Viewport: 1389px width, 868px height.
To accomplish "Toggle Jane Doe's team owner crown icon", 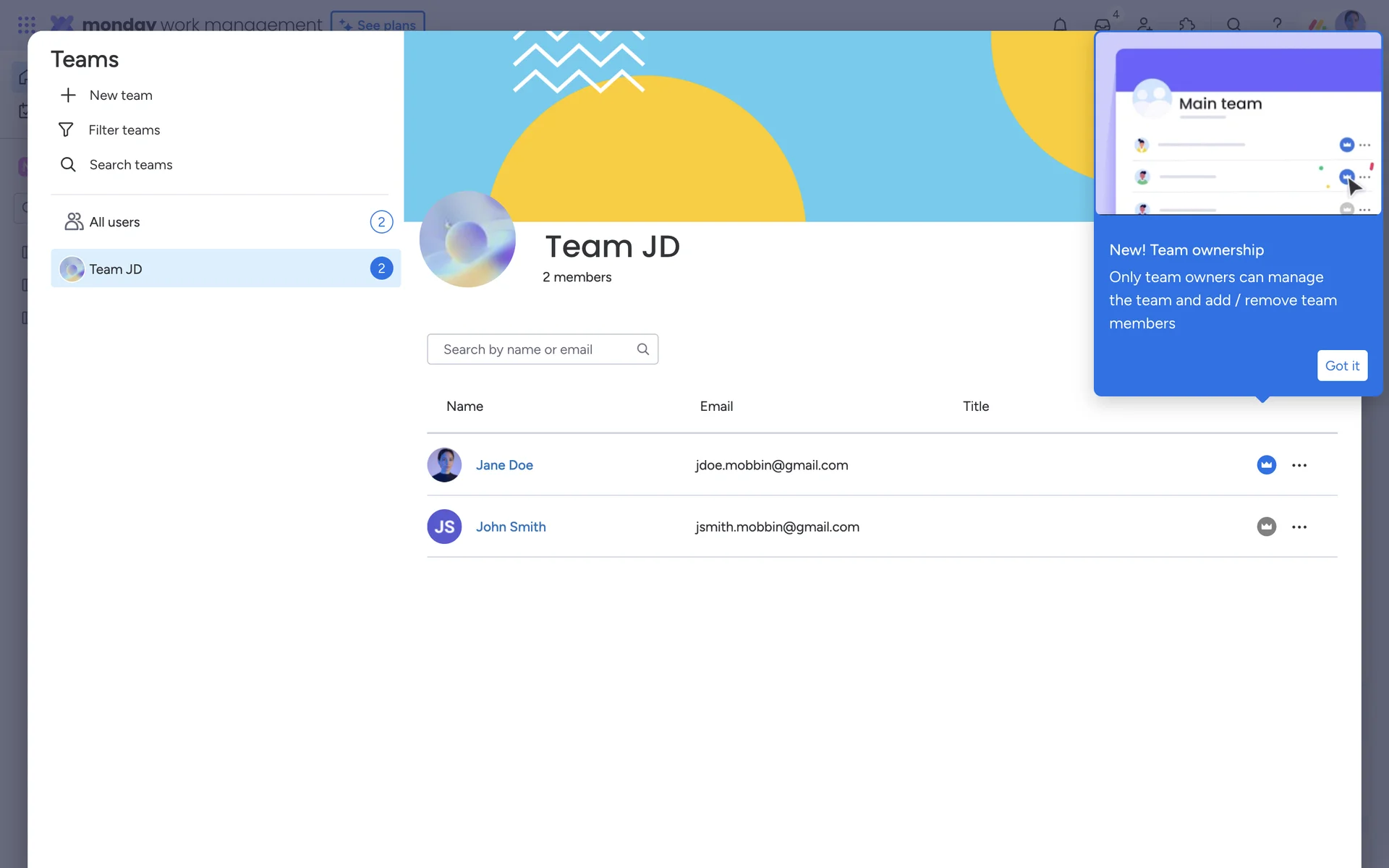I will click(x=1266, y=465).
